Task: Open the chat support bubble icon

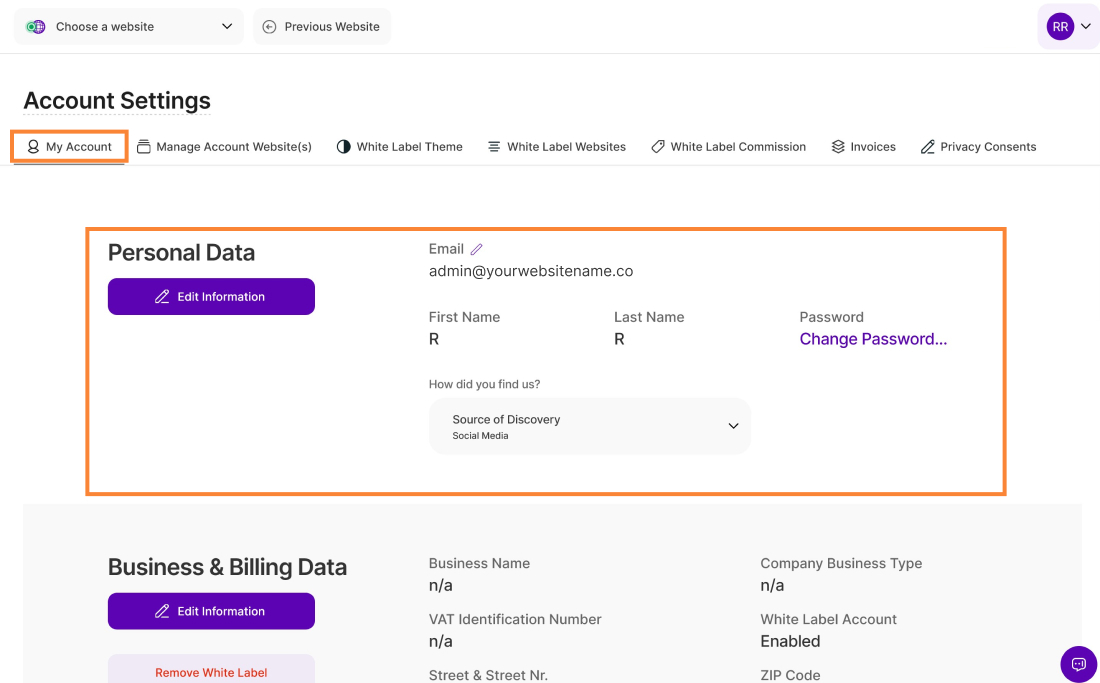Action: pyautogui.click(x=1078, y=664)
